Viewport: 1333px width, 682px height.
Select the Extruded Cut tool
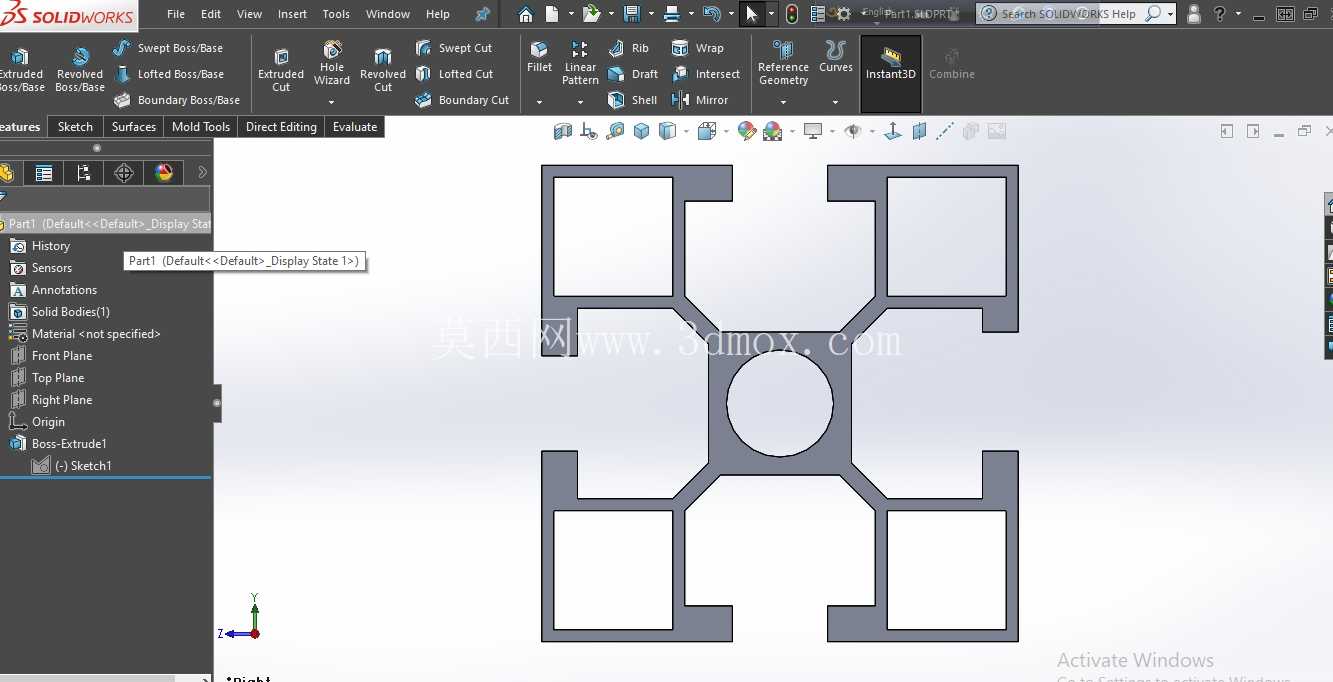(x=281, y=69)
